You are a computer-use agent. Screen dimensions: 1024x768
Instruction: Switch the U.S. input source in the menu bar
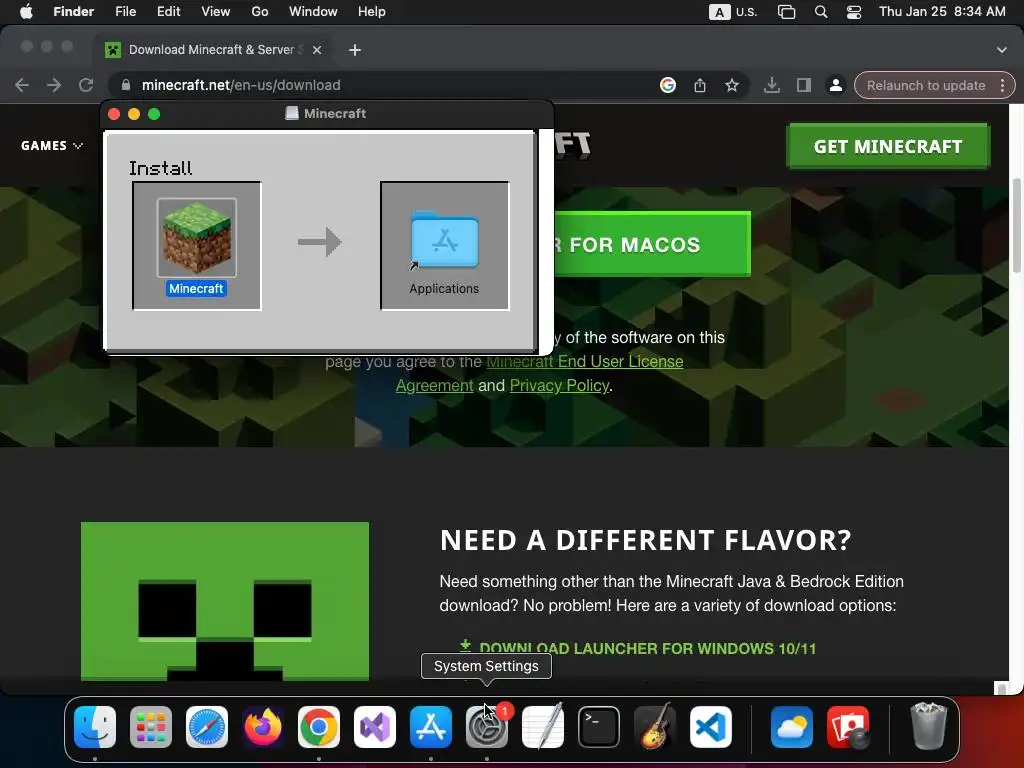coord(733,12)
